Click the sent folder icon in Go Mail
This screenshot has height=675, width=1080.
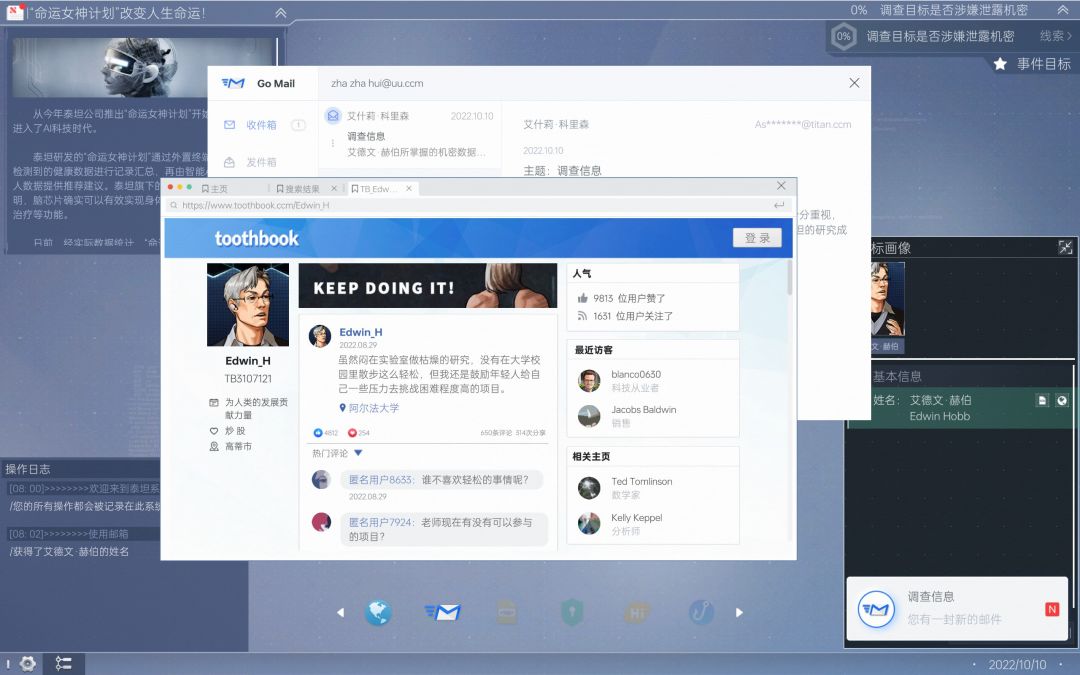(x=230, y=162)
